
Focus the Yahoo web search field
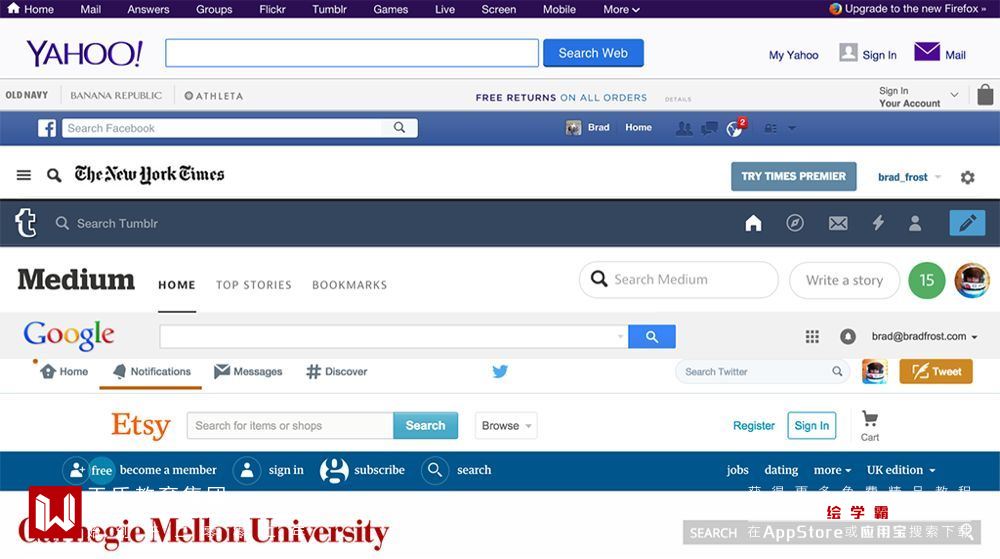point(352,53)
